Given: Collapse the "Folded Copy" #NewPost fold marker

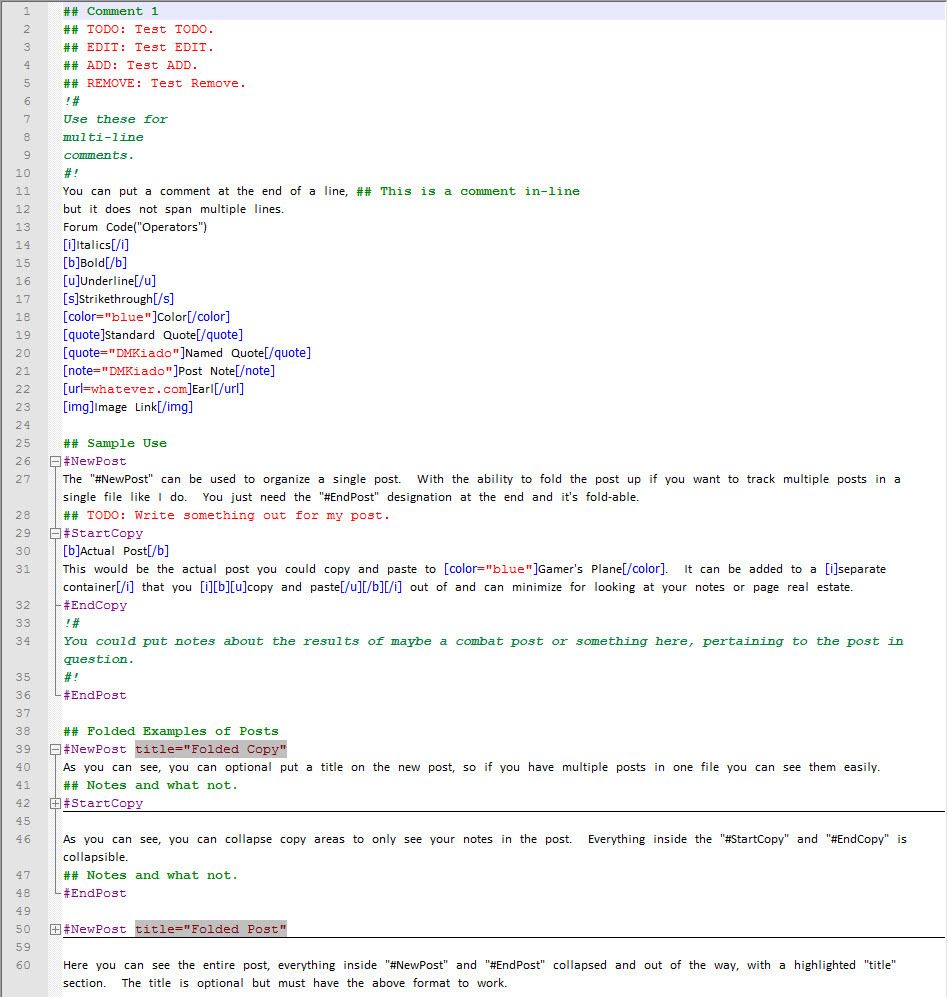Looking at the screenshot, I should coord(55,749).
